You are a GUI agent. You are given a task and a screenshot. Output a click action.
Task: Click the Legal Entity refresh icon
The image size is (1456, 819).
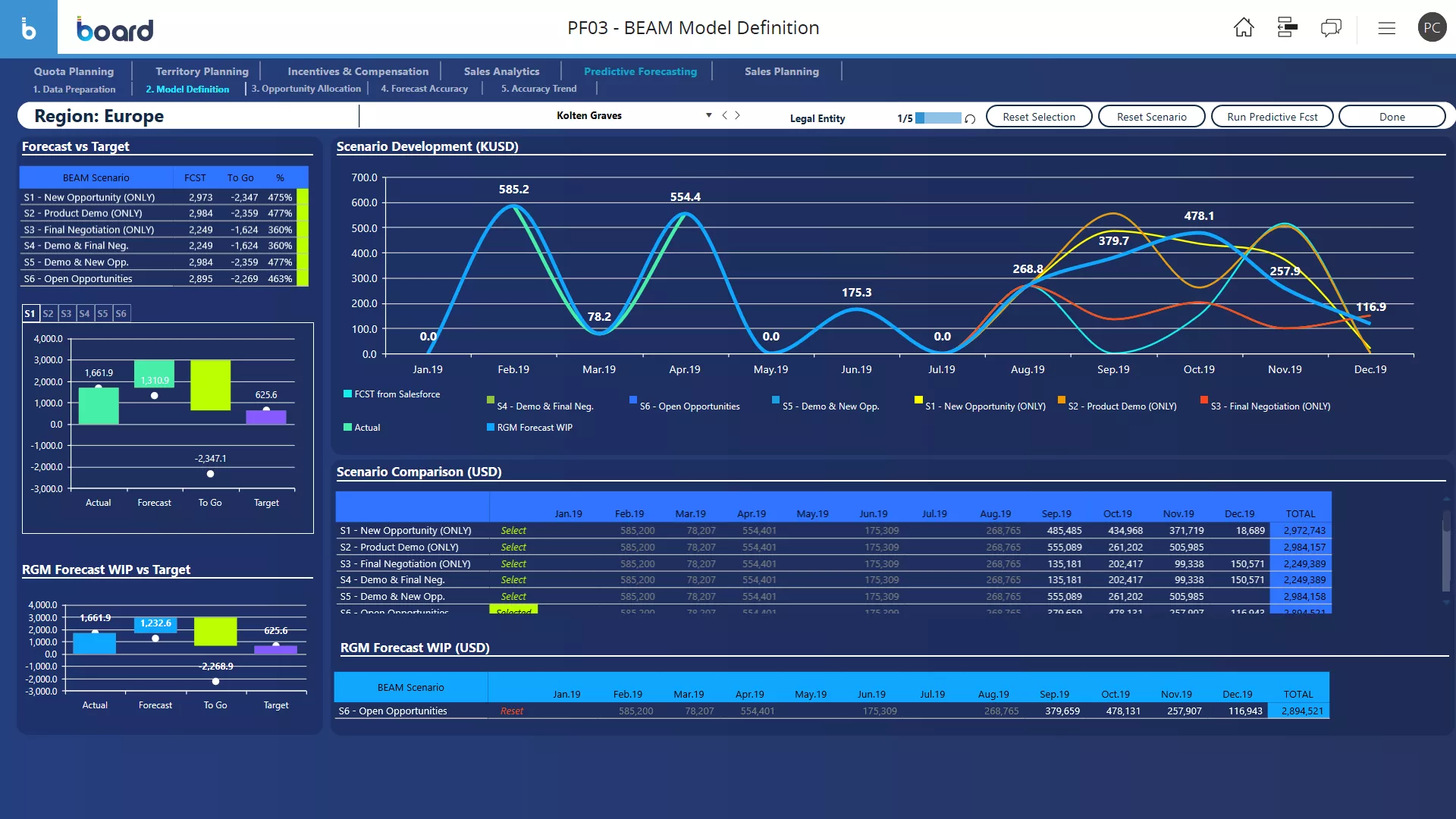(x=969, y=118)
